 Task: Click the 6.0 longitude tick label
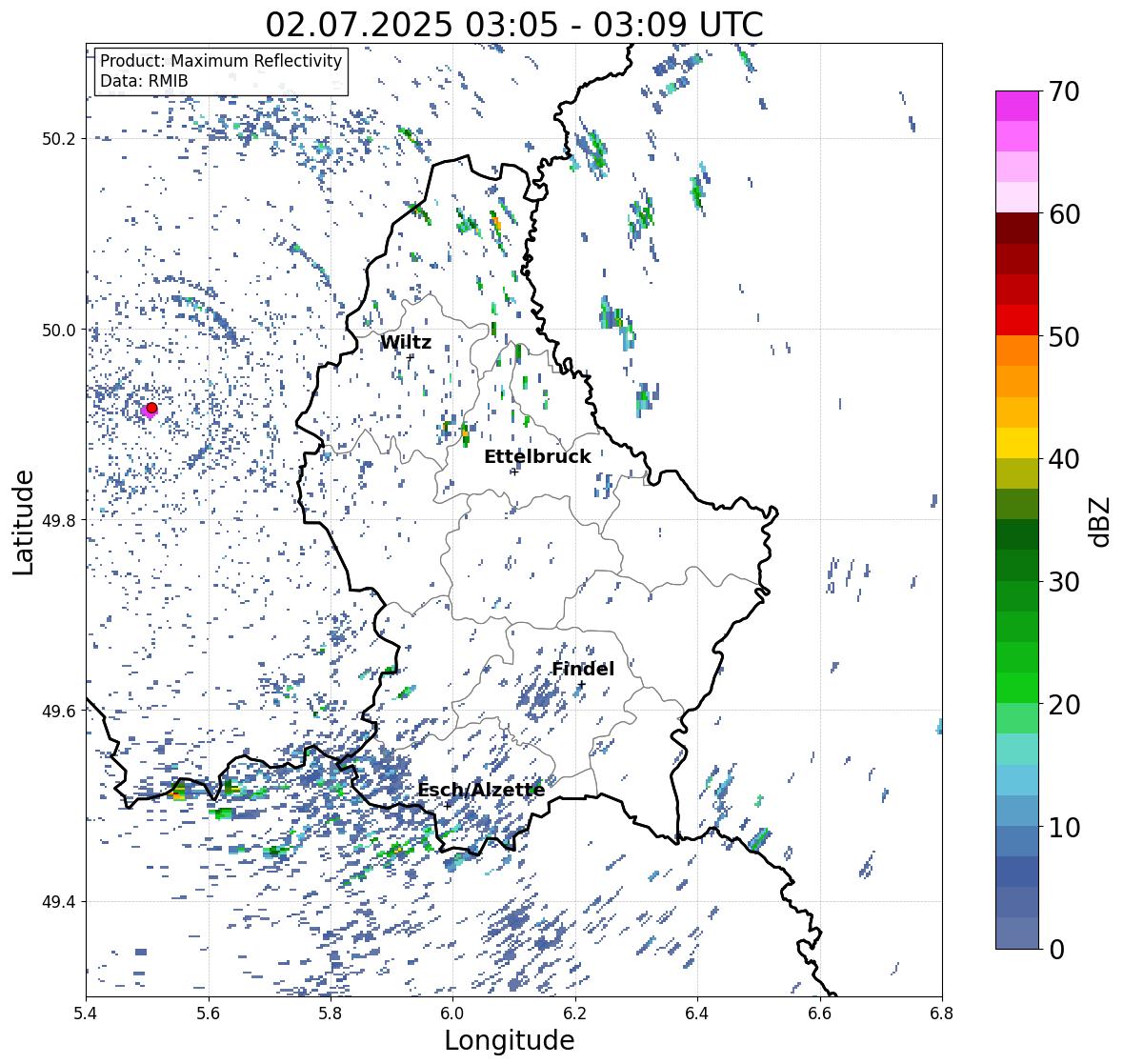pyautogui.click(x=452, y=1014)
